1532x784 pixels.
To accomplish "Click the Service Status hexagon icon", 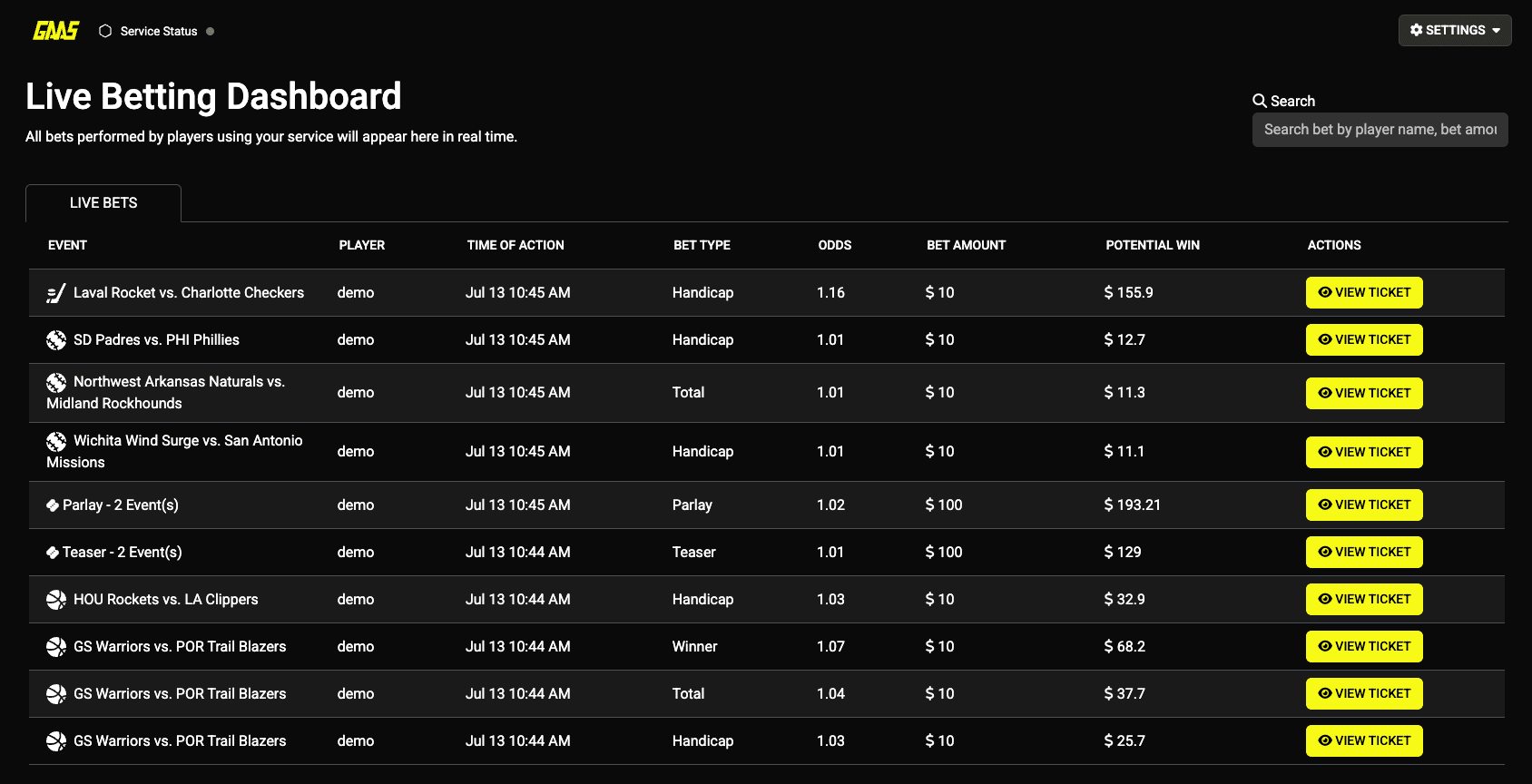I will tap(105, 31).
